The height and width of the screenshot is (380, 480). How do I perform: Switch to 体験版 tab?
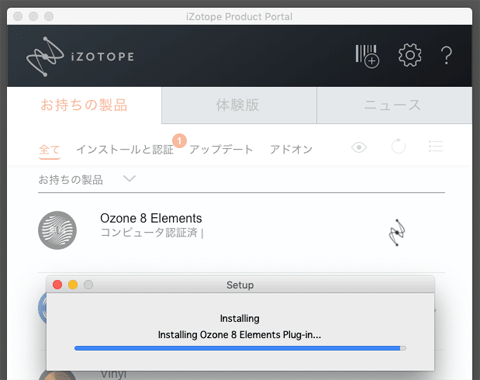239,105
